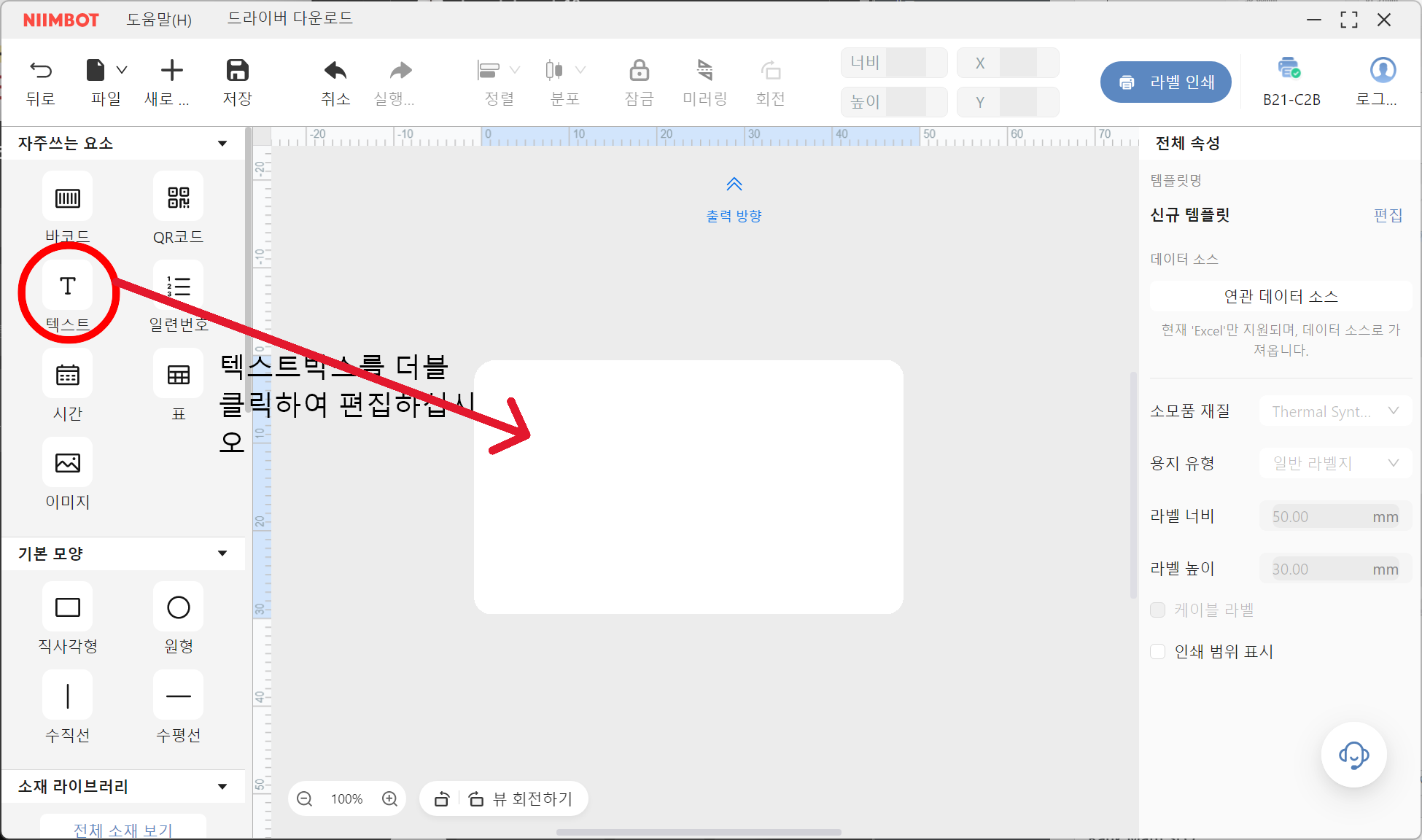Click the 새로 (new) plus icon
This screenshot has height=840, width=1422.
click(171, 71)
